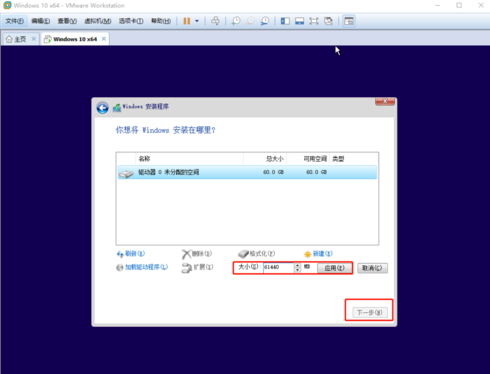Screen dimensions: 490x374
Task: Take a snapshot of the VM
Action: [x=236, y=21]
